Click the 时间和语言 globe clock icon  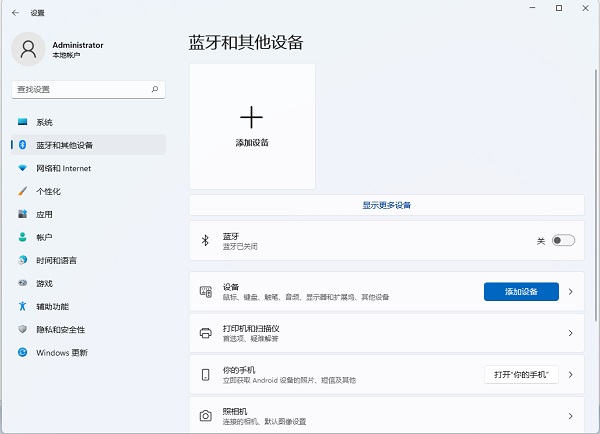[23, 260]
